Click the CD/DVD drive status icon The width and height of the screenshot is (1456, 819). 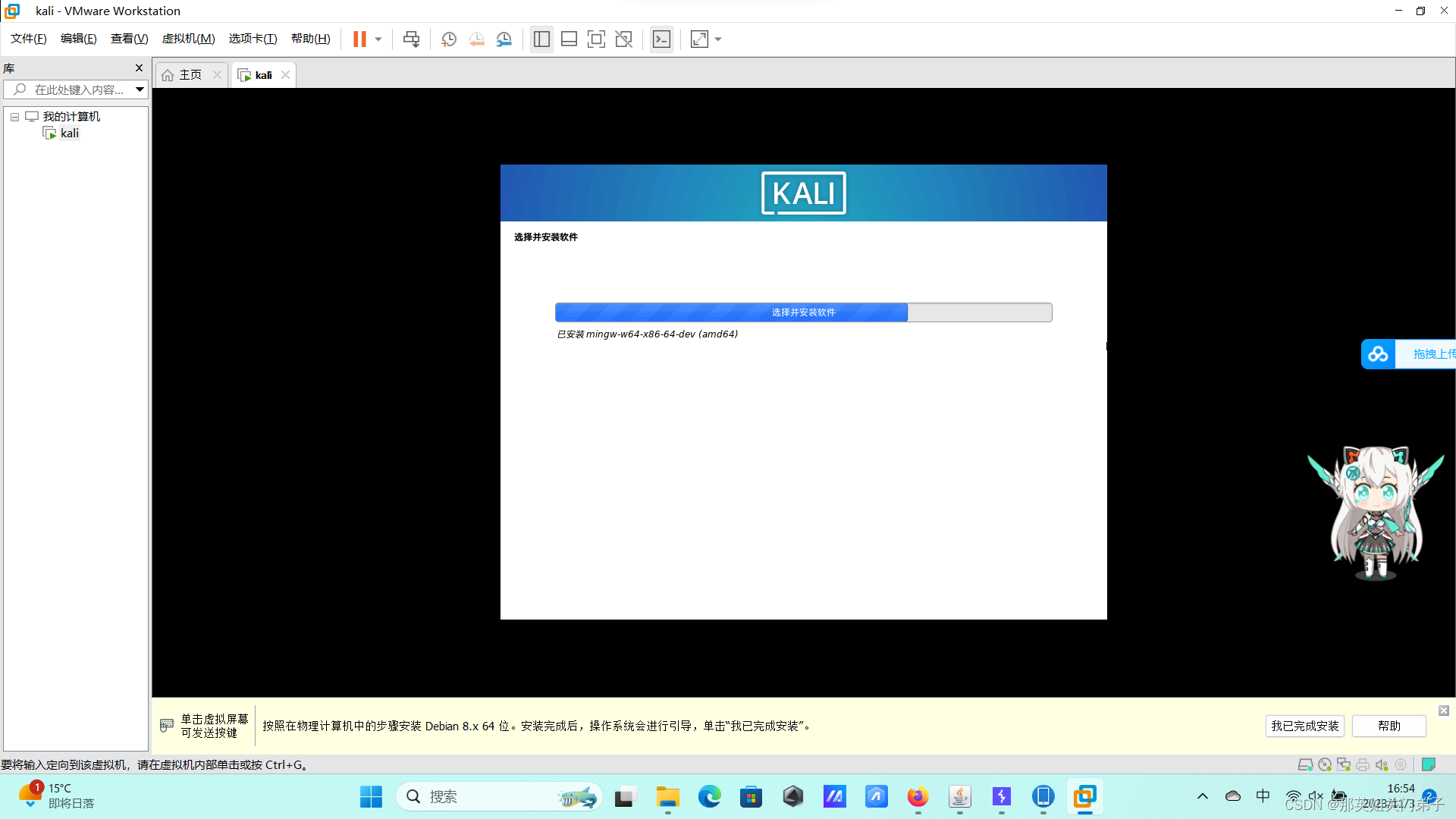[1325, 764]
